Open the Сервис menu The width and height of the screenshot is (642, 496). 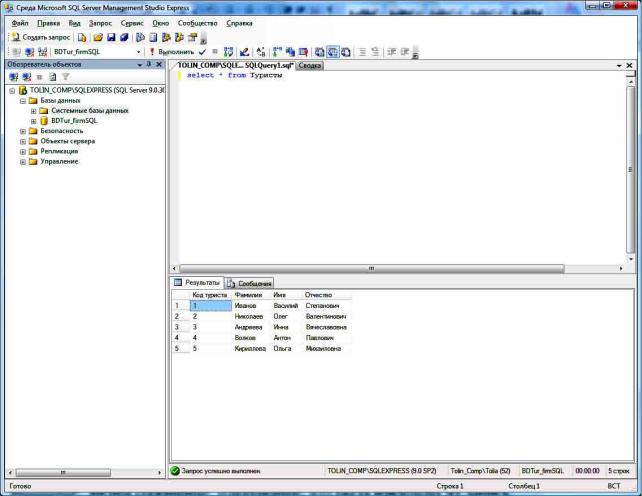pyautogui.click(x=132, y=23)
